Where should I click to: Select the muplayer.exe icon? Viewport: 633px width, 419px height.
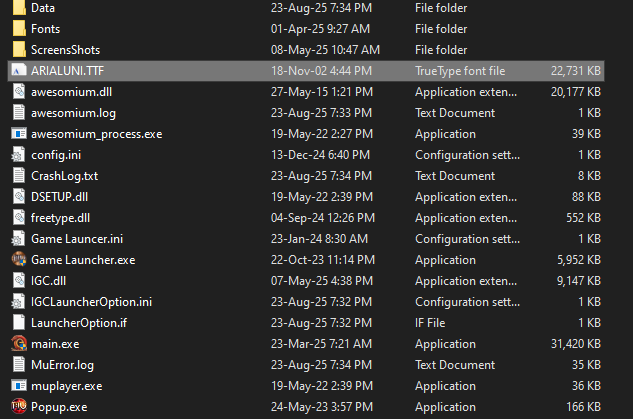click(19, 385)
